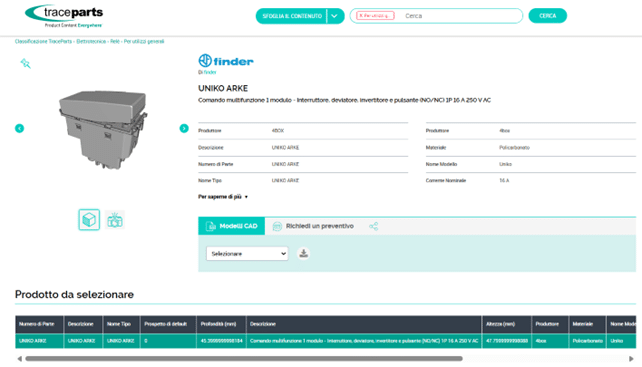Click the pin icon above product image
642x367 pixels.
pos(25,63)
